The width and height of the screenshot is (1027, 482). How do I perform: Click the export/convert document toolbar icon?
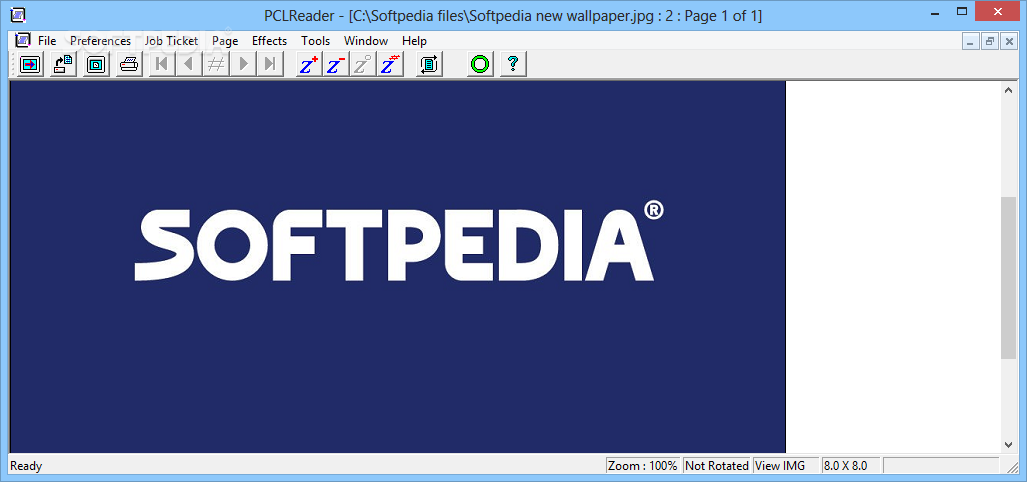click(x=64, y=64)
